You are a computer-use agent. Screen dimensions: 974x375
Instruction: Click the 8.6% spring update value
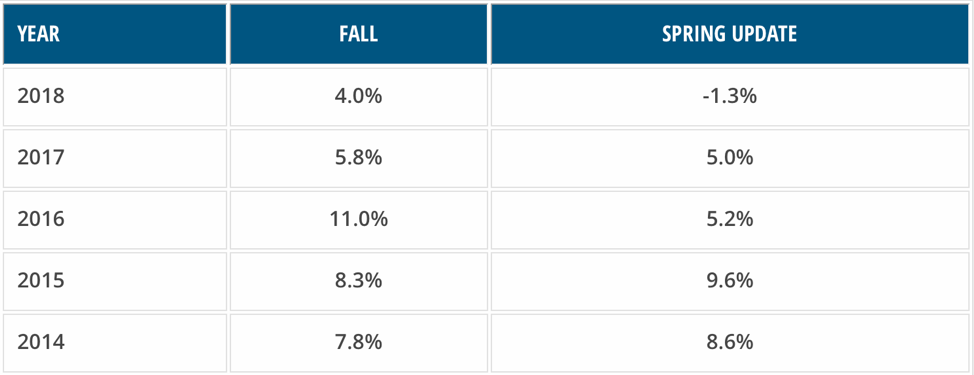729,343
